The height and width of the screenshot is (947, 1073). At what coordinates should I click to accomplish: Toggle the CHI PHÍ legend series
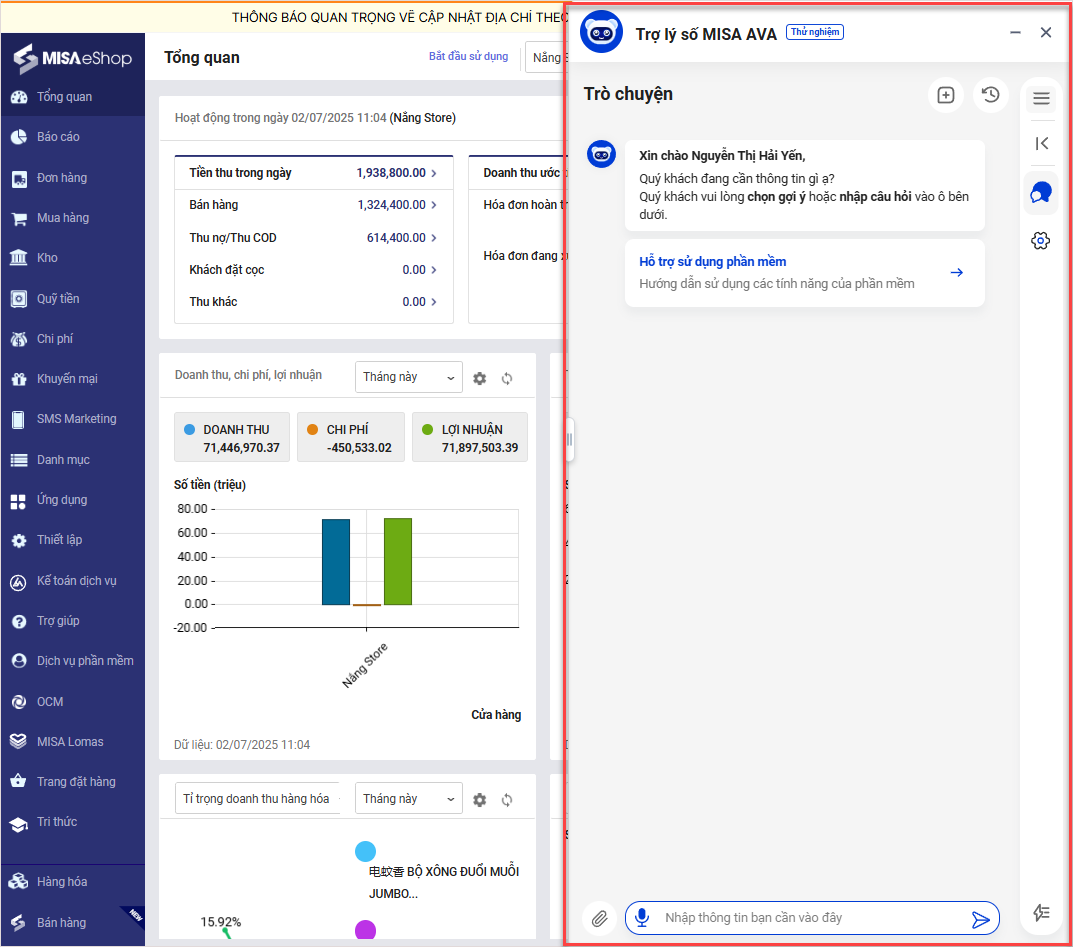350,437
